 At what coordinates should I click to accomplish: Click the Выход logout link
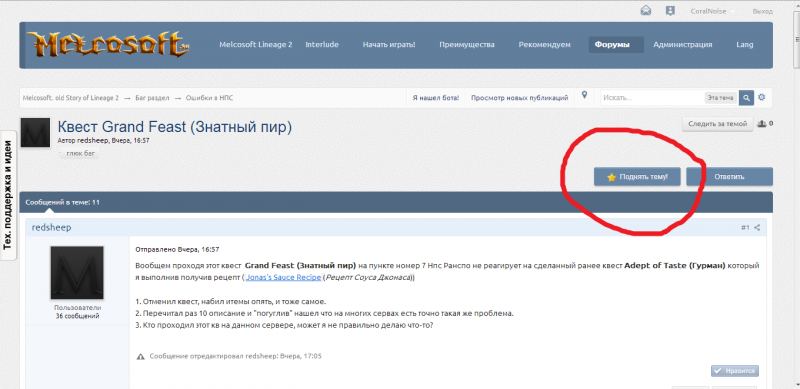[762, 11]
